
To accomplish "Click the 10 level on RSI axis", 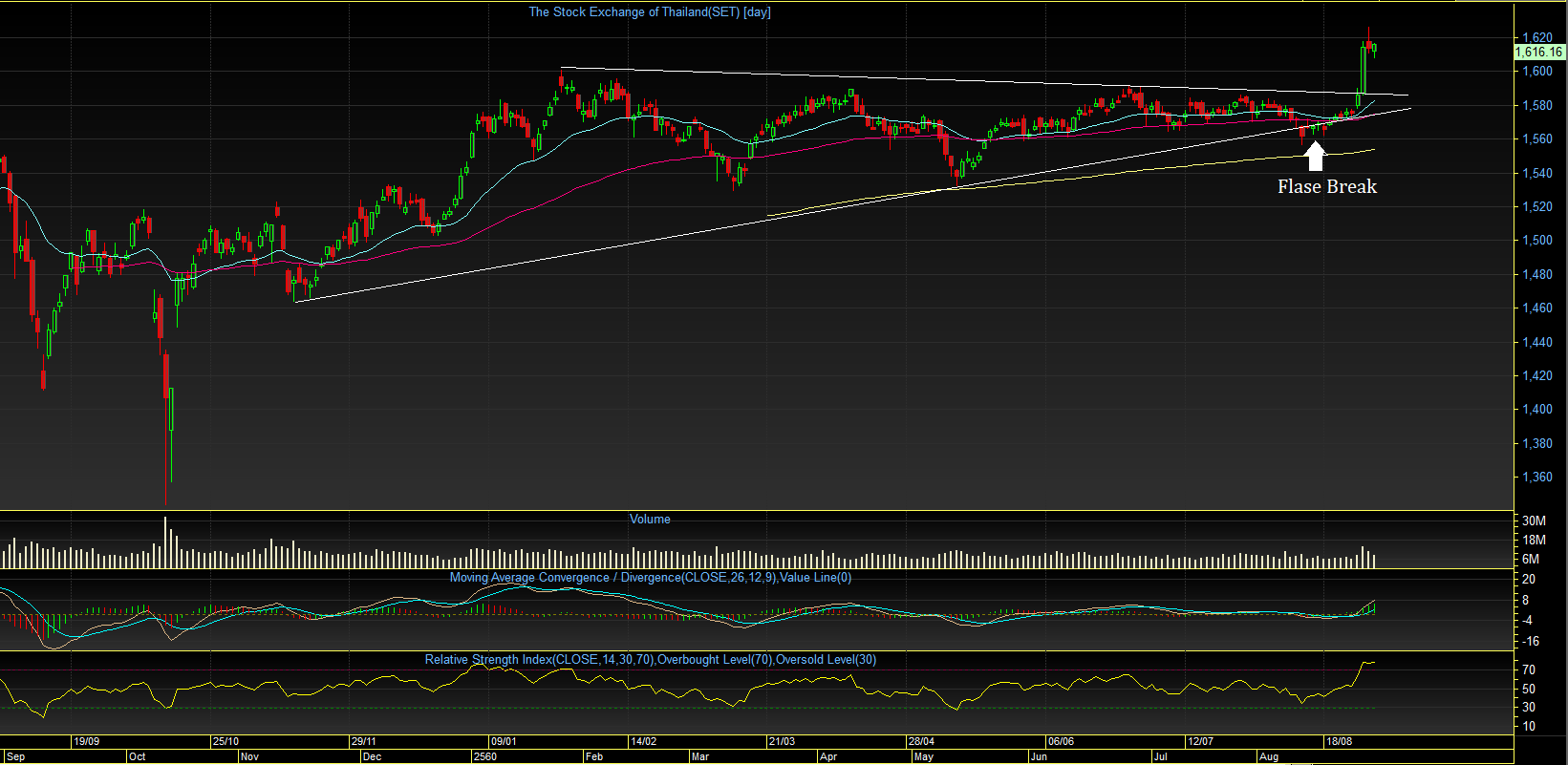I will pyautogui.click(x=1529, y=726).
